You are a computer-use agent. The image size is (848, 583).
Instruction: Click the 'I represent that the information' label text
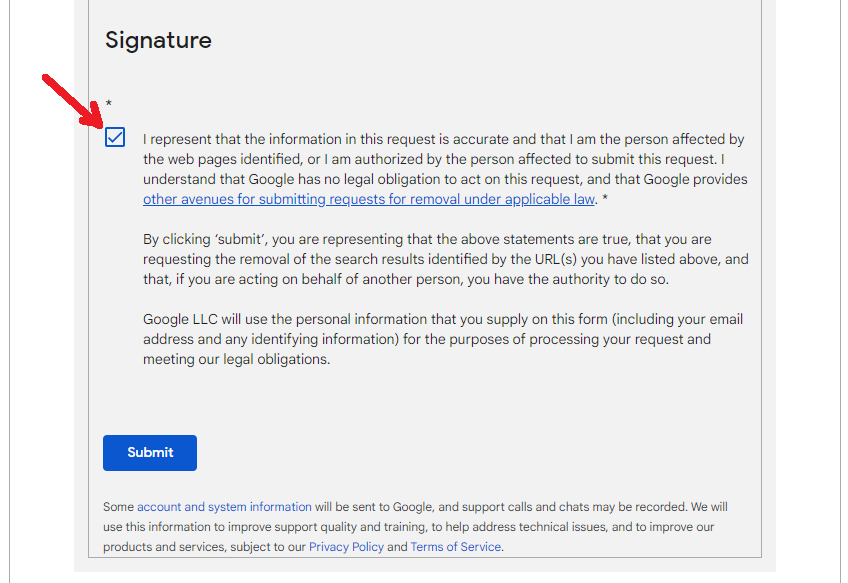tap(443, 139)
